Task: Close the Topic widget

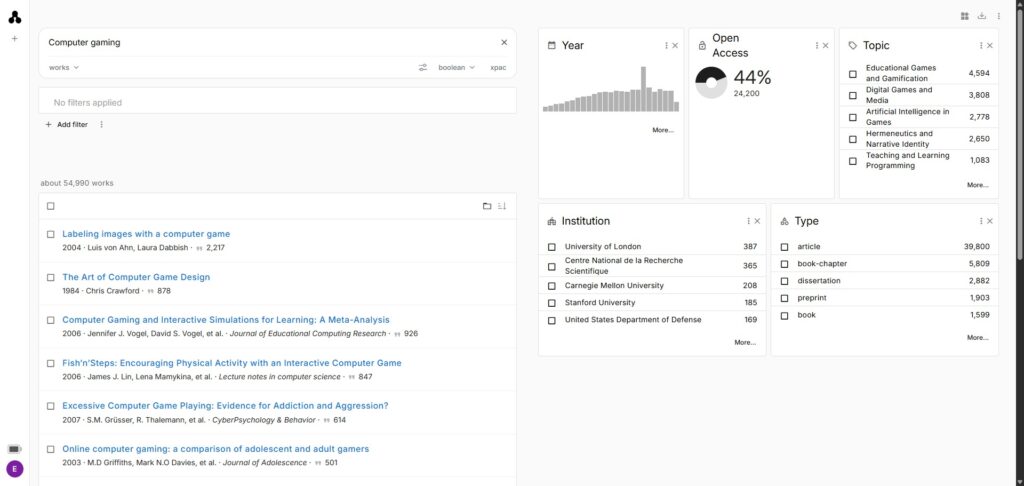Action: coord(990,46)
